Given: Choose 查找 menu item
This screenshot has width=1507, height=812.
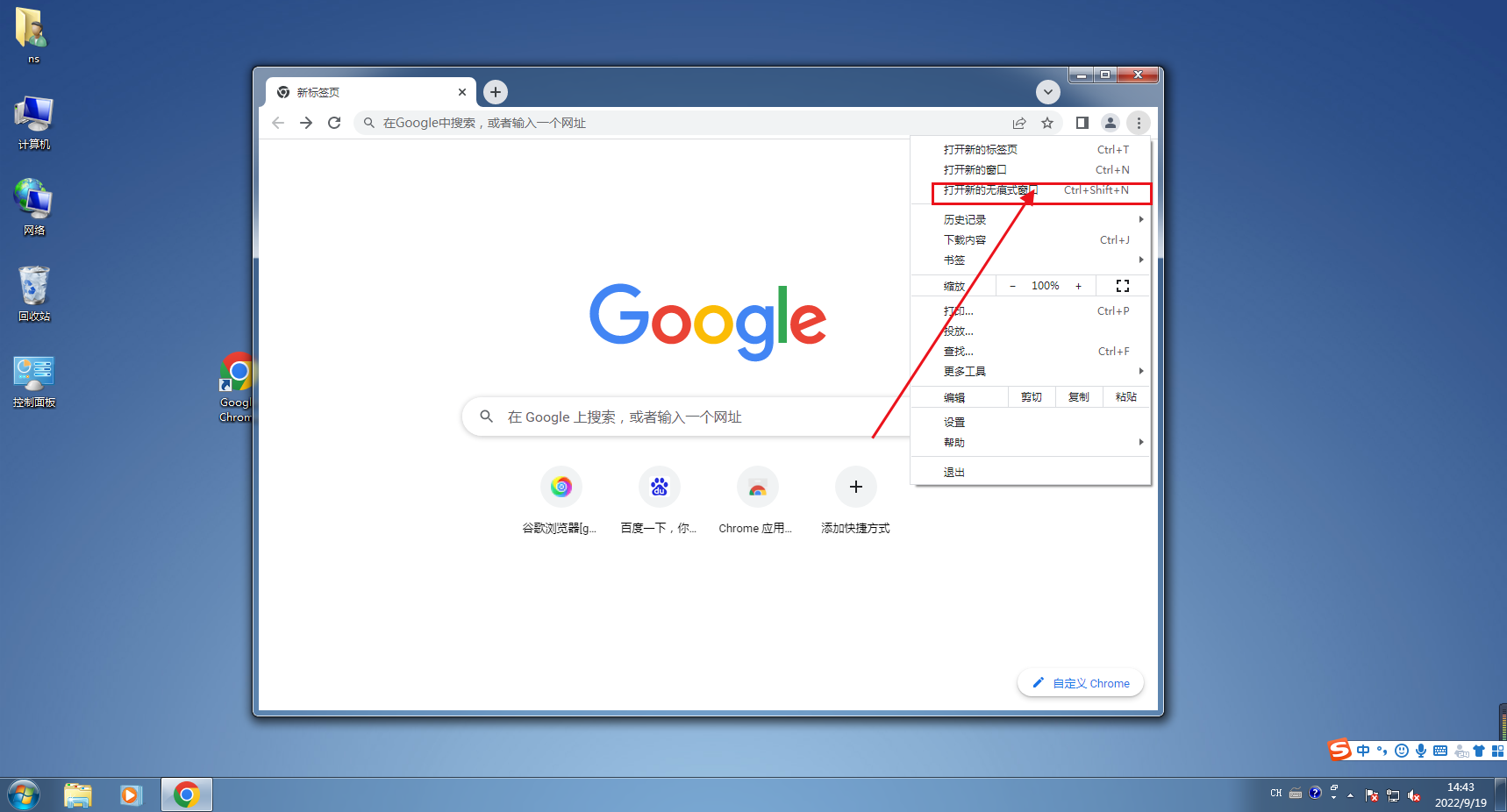Looking at the screenshot, I should coord(1031,352).
